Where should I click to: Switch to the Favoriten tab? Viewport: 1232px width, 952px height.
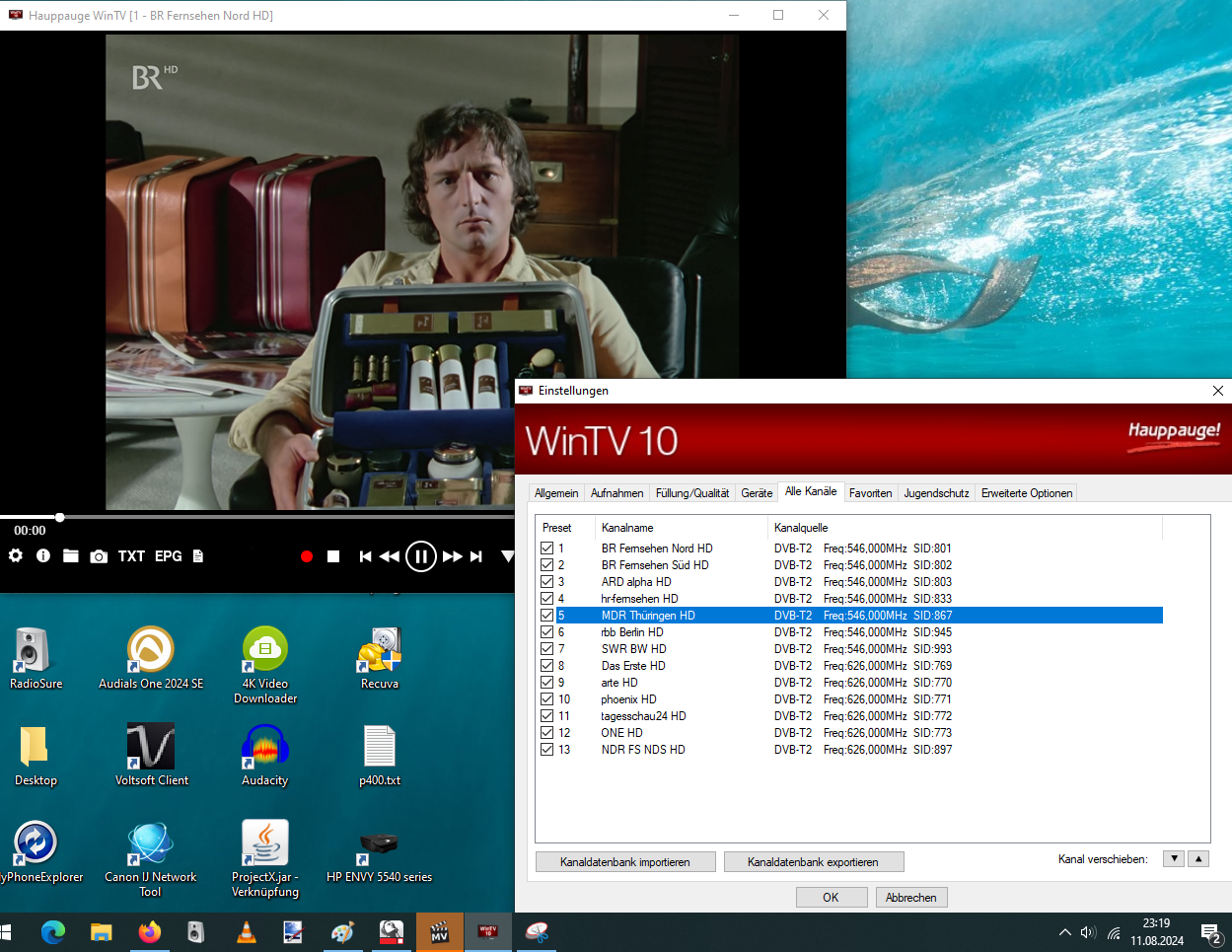point(870,493)
